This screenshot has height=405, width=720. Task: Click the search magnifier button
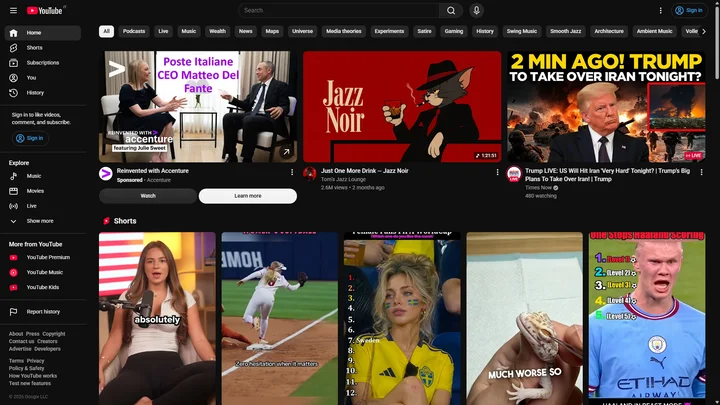(451, 10)
